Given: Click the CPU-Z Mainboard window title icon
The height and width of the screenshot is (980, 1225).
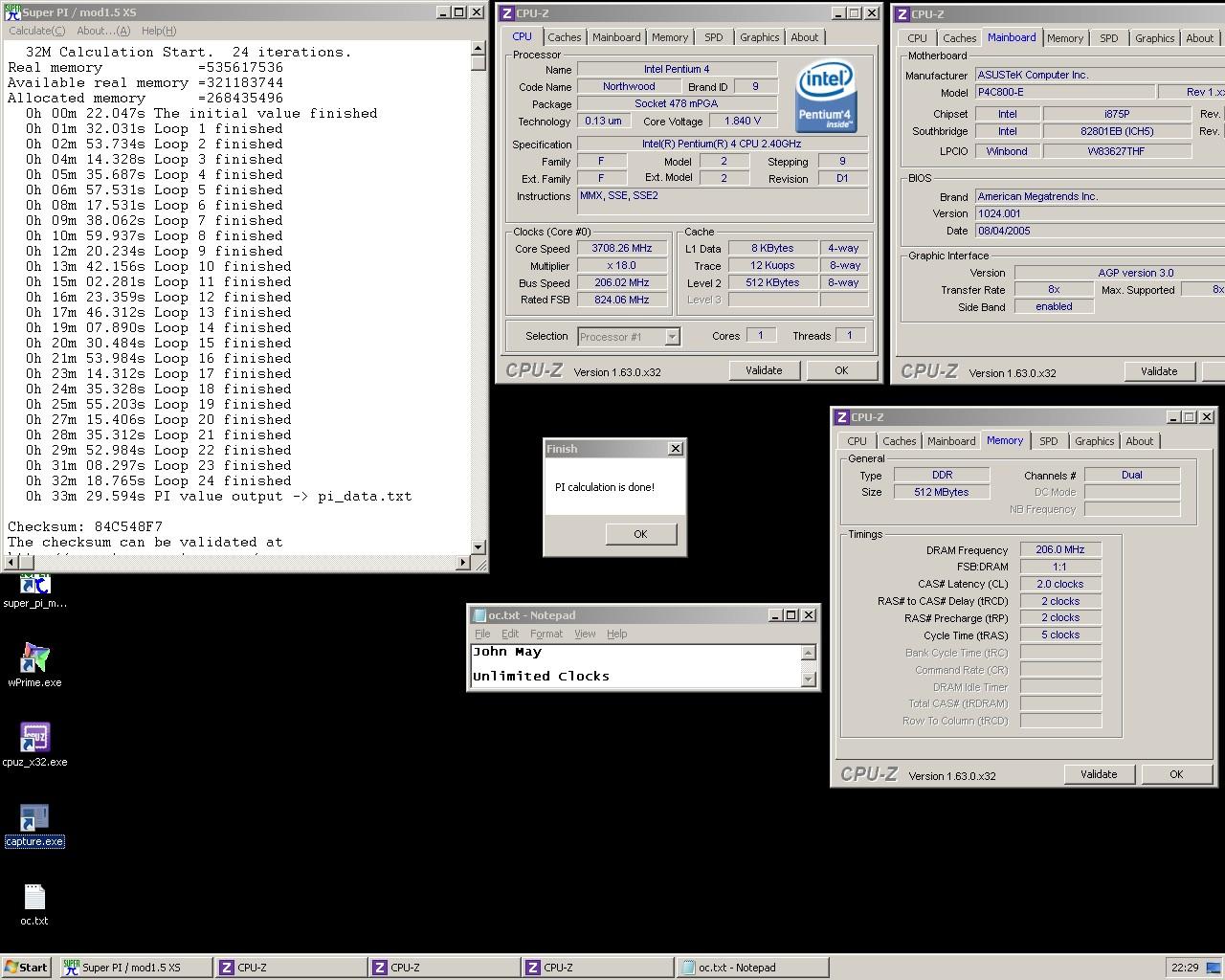Looking at the screenshot, I should tap(902, 14).
